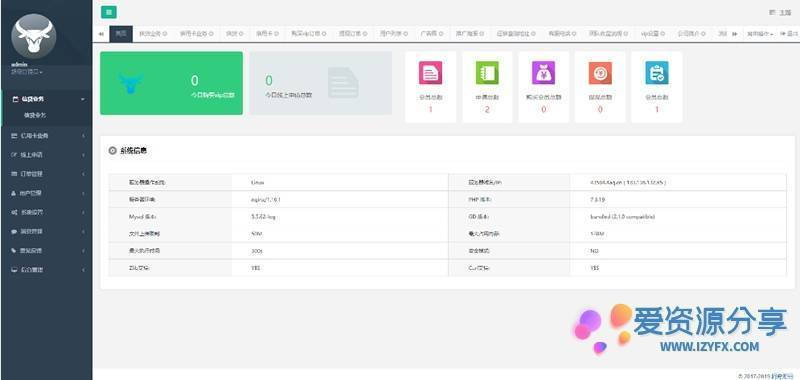
Task: Click the 5.5.62-log MySQL version cell
Action: 340,216
